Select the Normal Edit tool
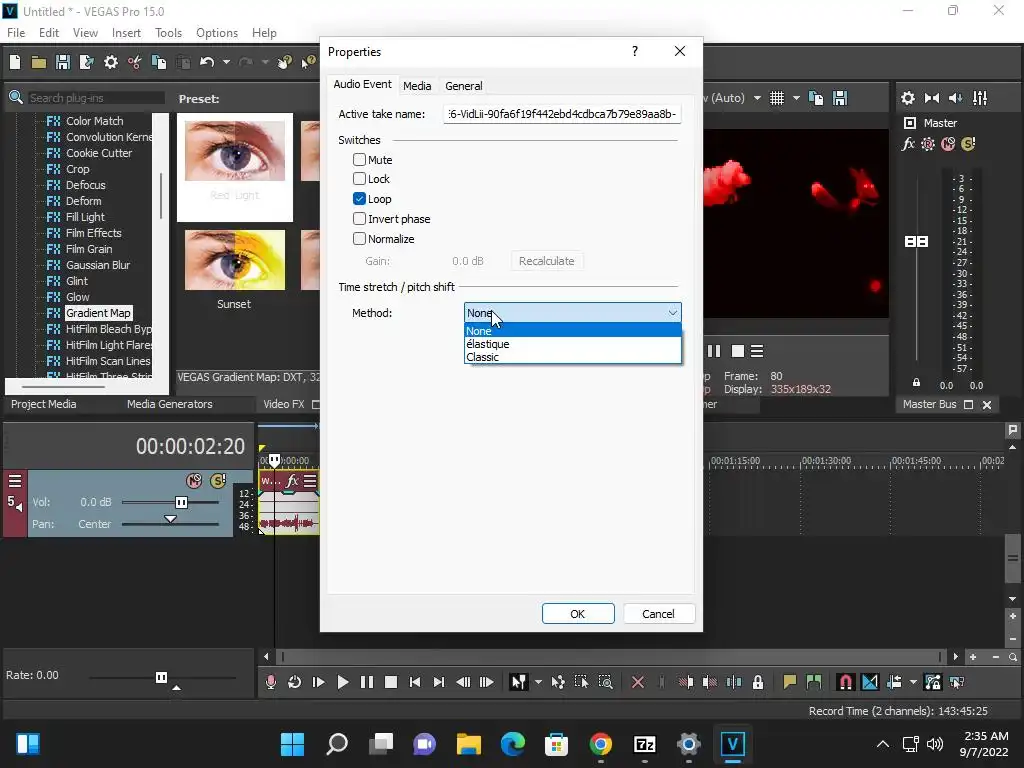The image size is (1024, 768). click(x=519, y=682)
